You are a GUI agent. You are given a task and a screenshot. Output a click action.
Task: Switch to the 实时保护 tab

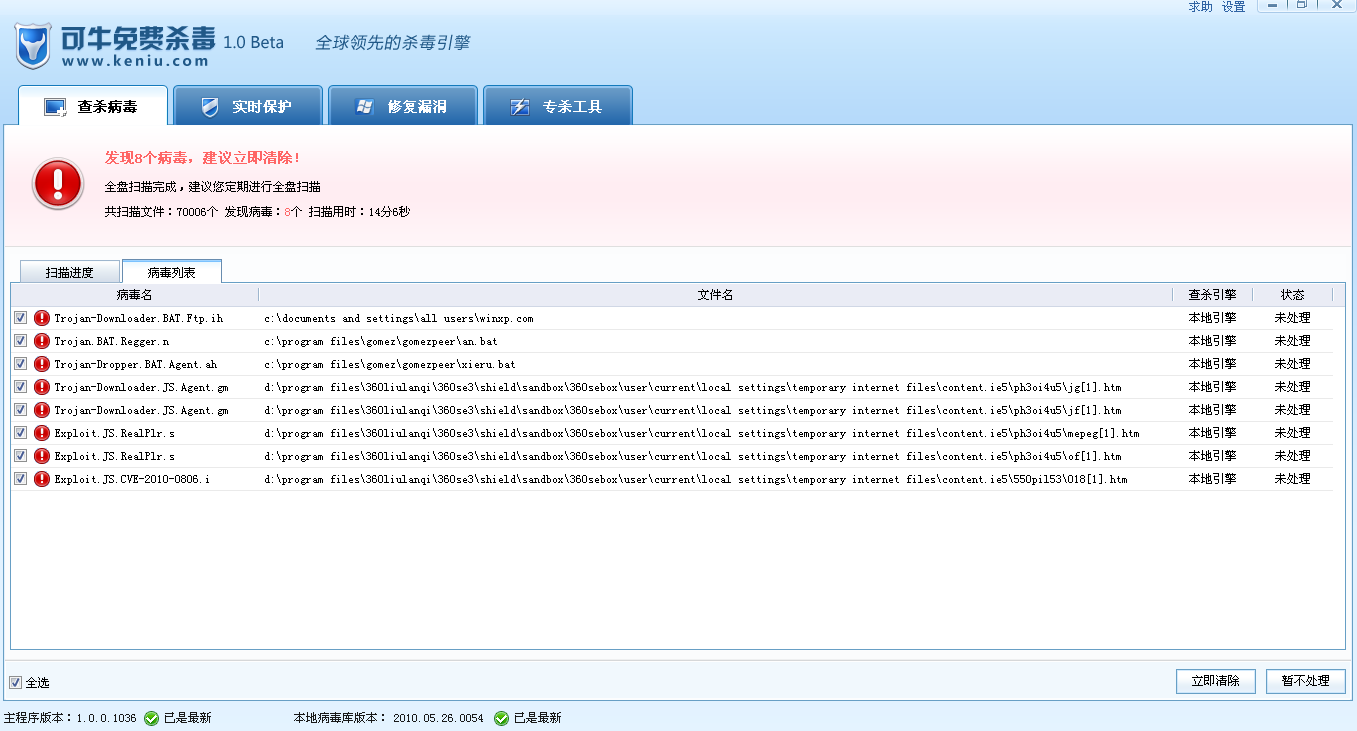coord(248,106)
